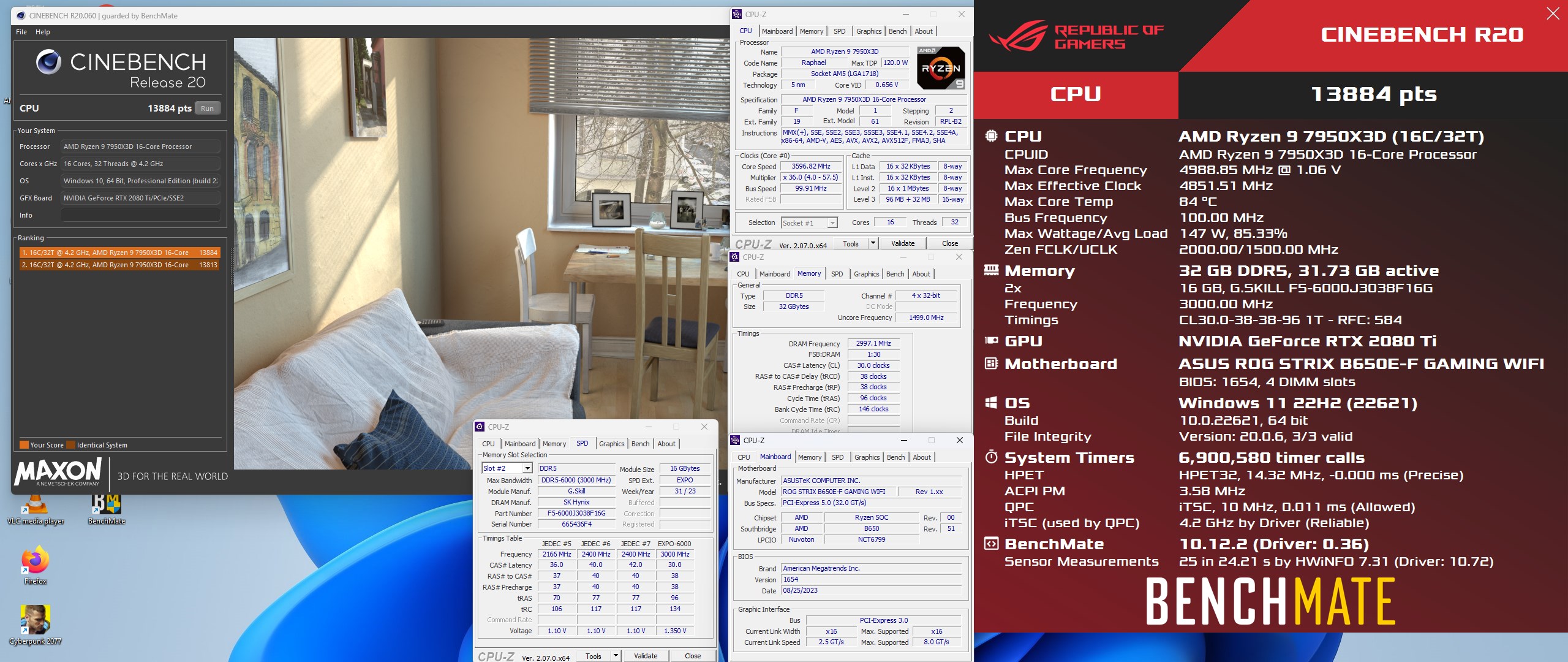The height and width of the screenshot is (662, 1568).
Task: Click the DRAM Frequency 2997.1 MHz value
Action: (x=873, y=344)
